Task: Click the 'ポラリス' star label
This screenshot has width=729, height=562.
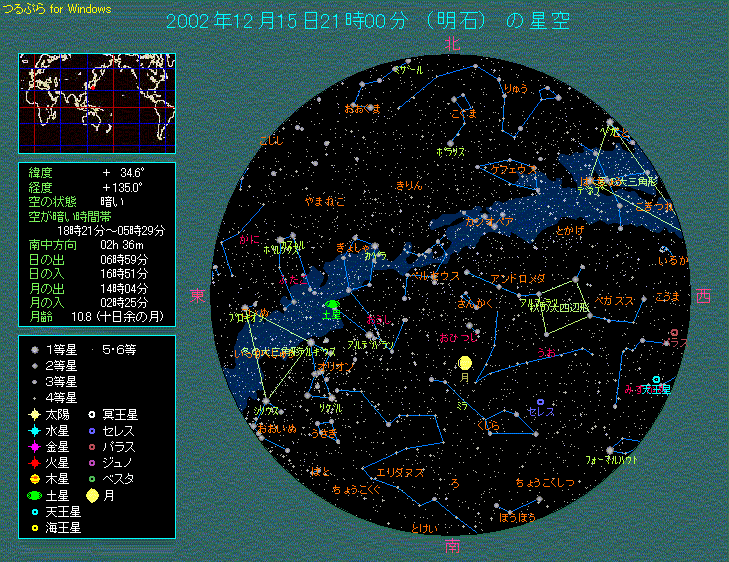Action: point(451,152)
